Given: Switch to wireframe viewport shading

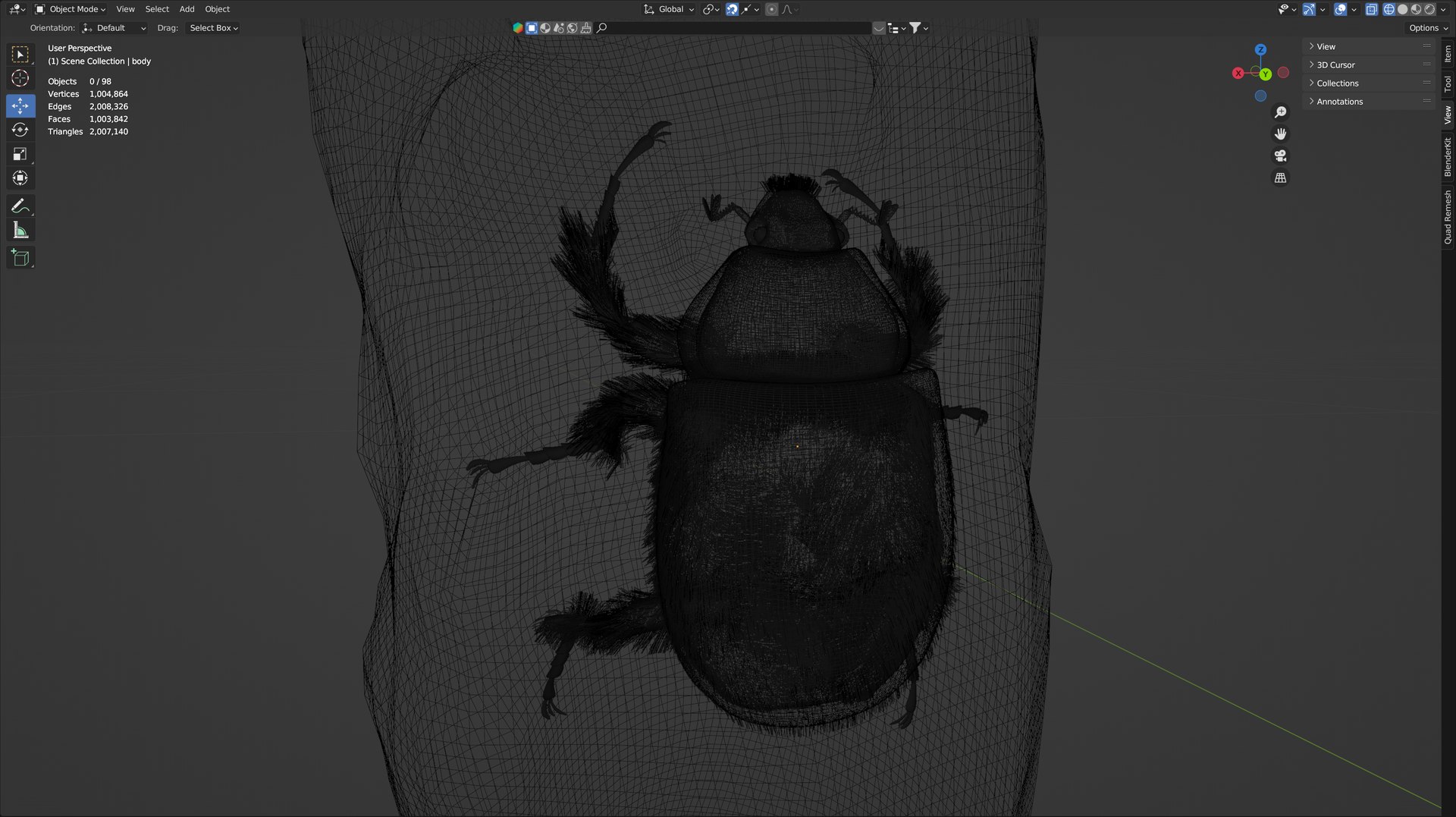Looking at the screenshot, I should (1389, 9).
